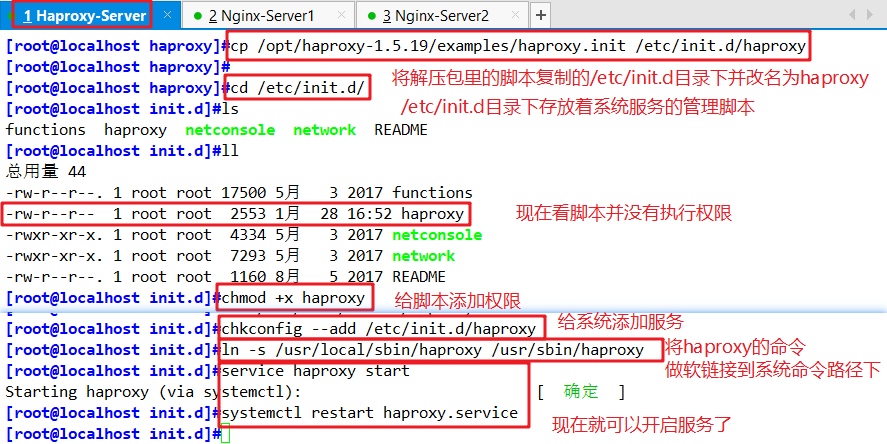Click 'functions' in the ls output line
The height and width of the screenshot is (444, 887).
46,130
